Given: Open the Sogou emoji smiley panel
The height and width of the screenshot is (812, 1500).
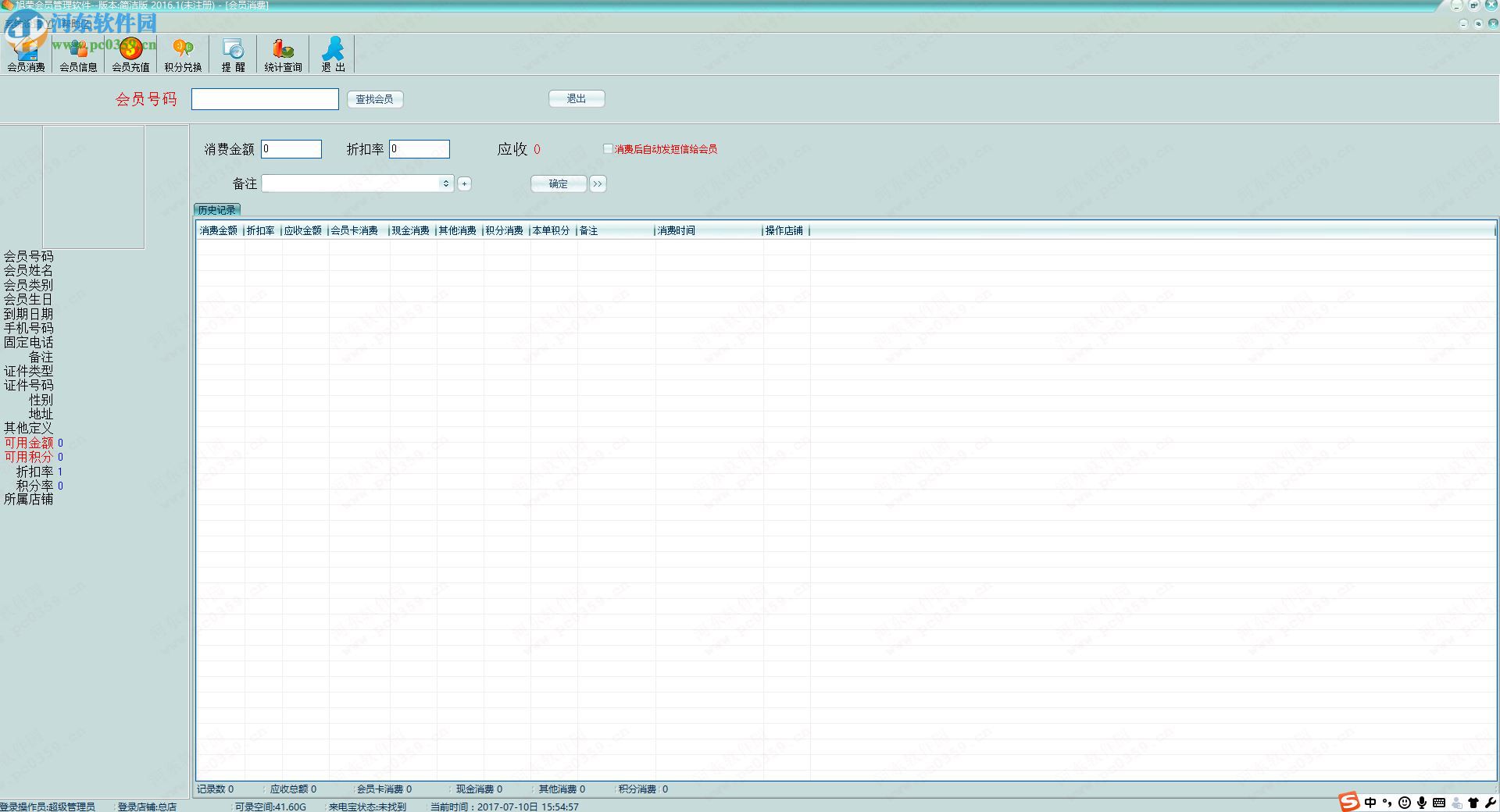Looking at the screenshot, I should 1405,803.
